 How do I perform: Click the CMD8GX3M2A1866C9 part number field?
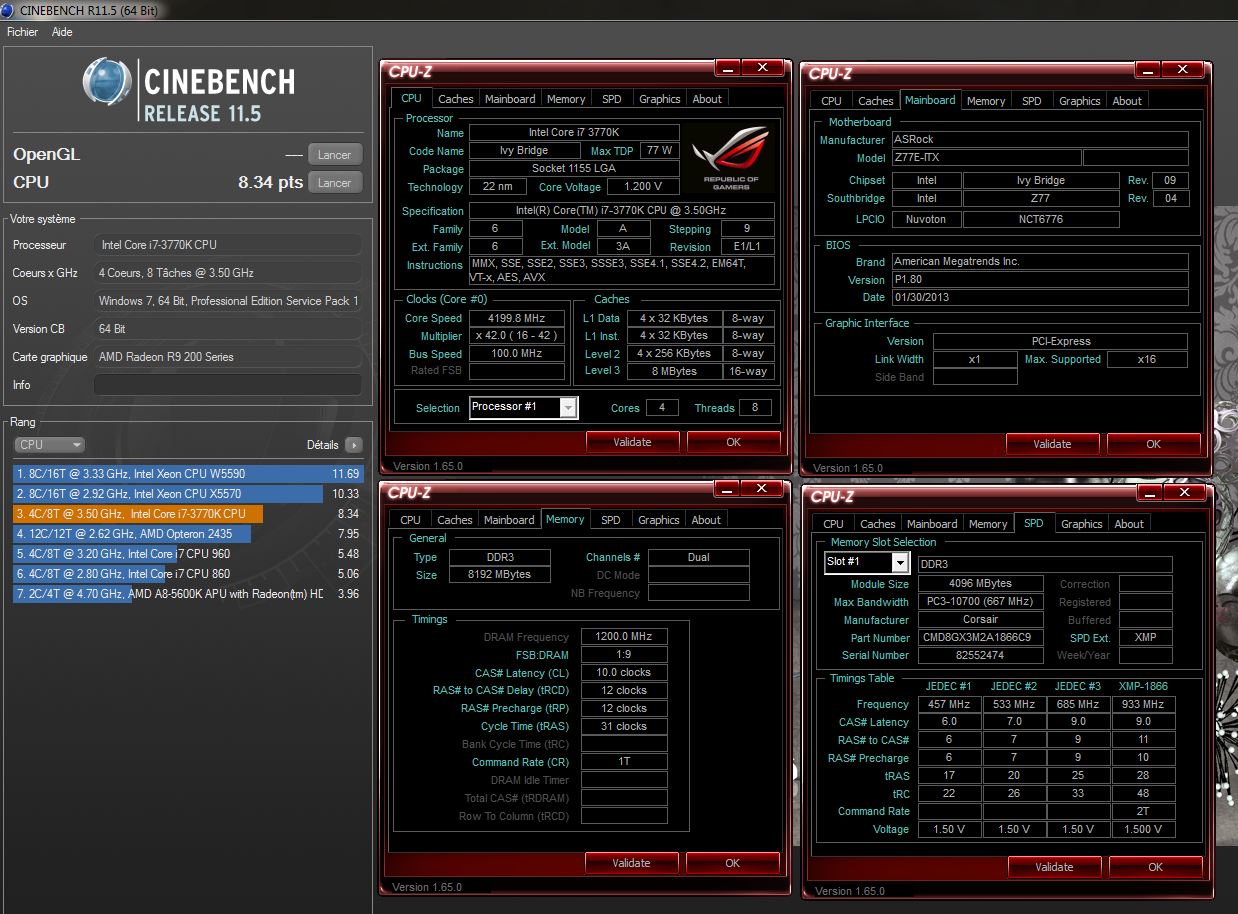point(983,638)
